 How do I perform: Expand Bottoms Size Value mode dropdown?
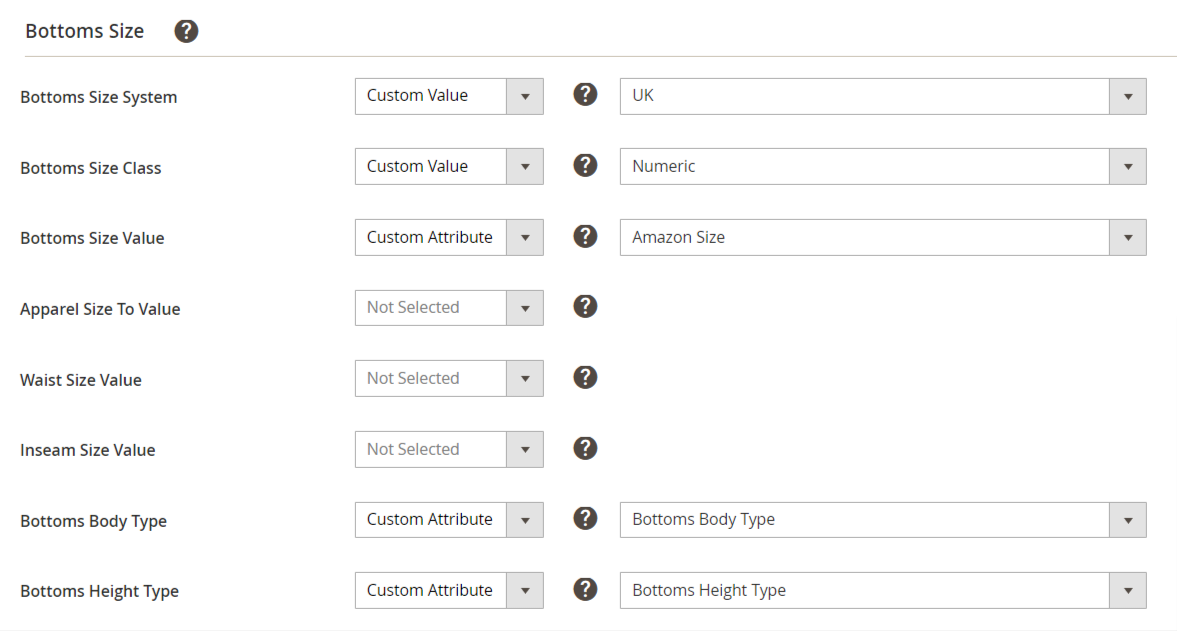tap(448, 238)
